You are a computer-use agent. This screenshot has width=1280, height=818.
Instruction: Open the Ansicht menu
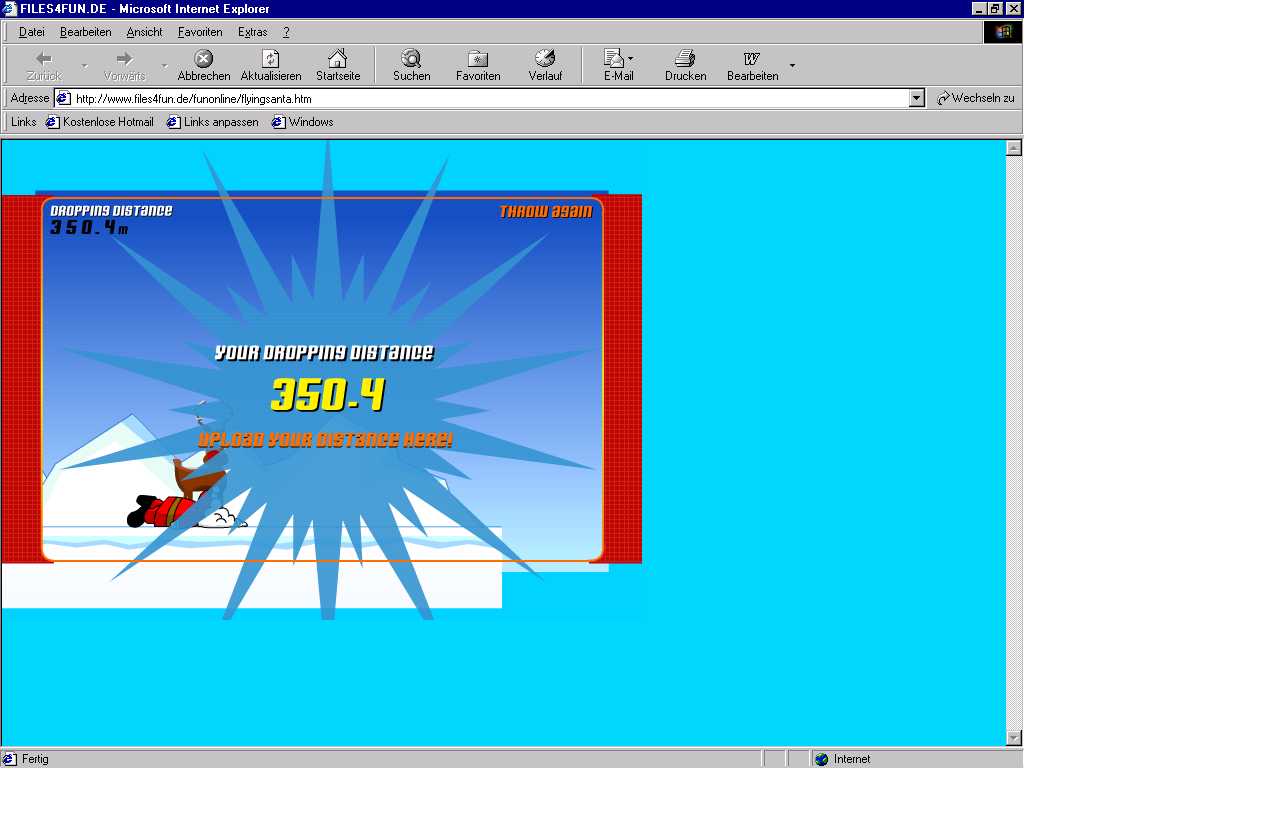click(x=144, y=32)
